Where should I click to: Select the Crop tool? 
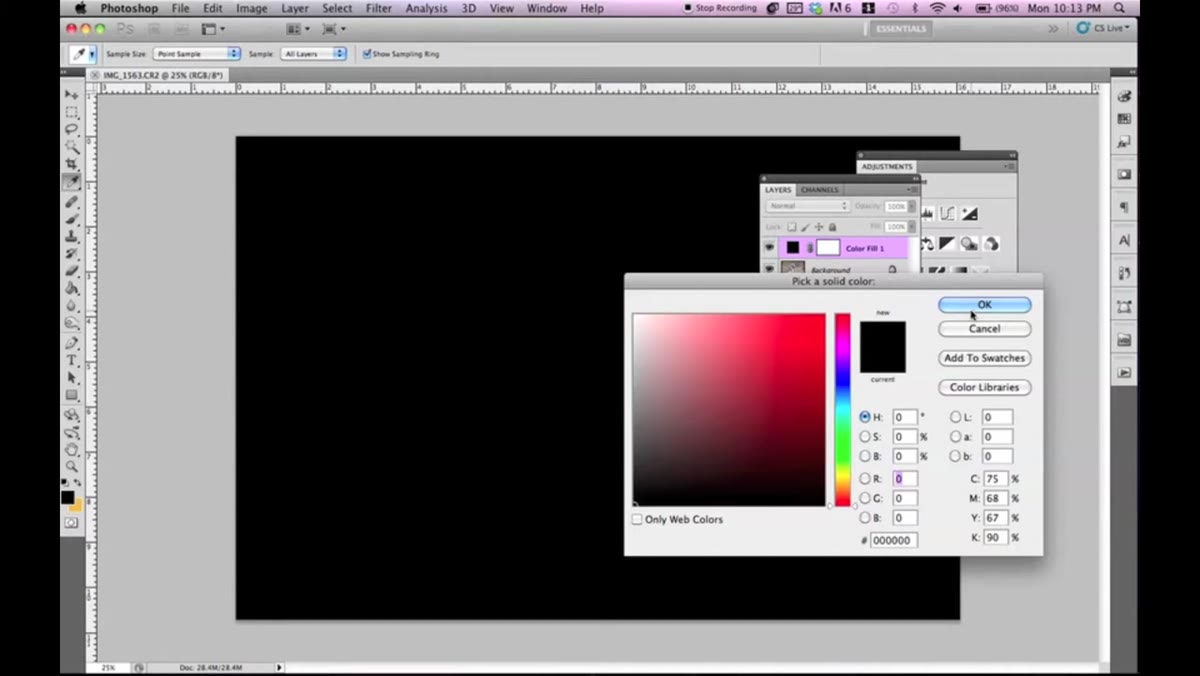[72, 164]
